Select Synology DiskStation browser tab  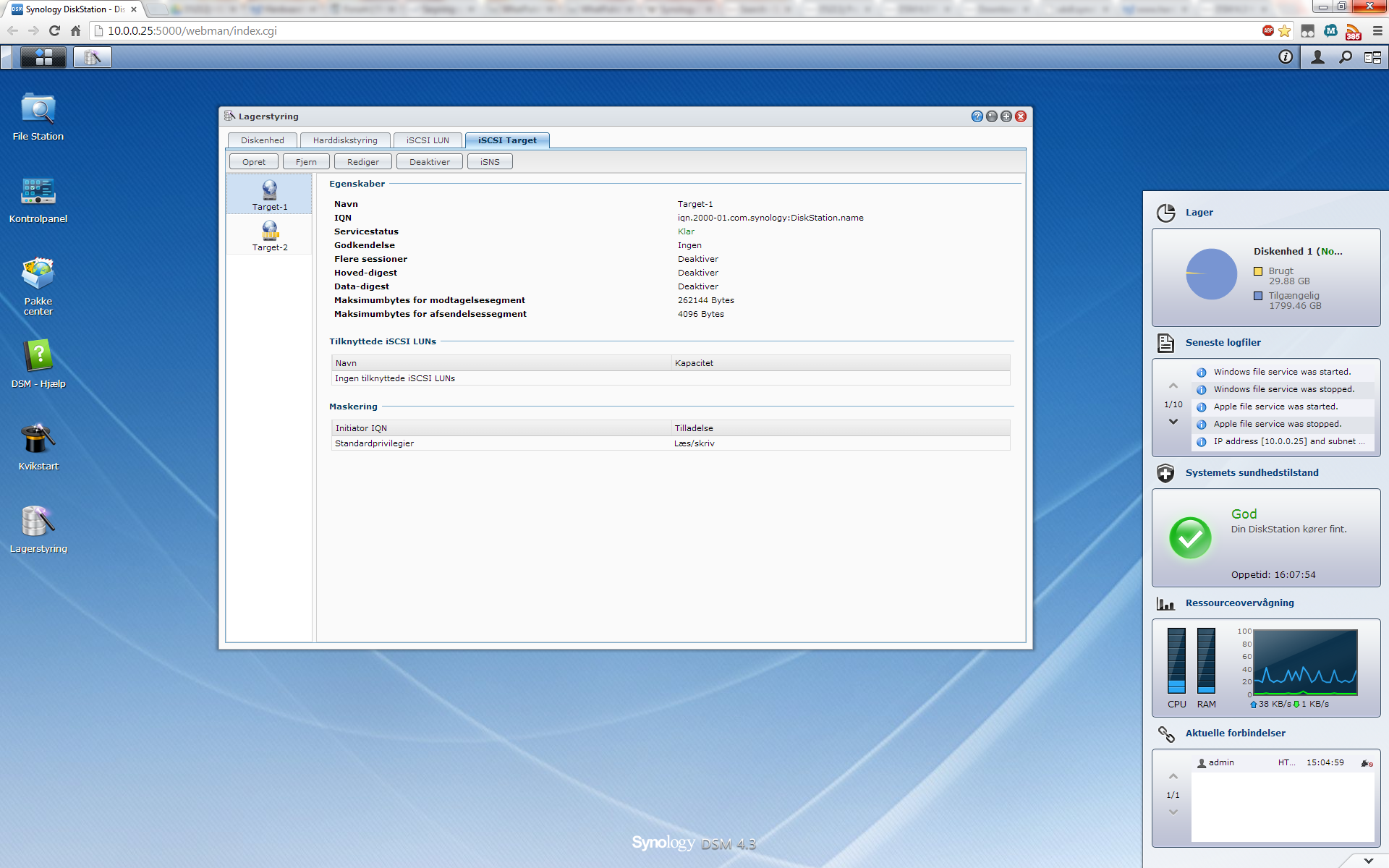(75, 9)
